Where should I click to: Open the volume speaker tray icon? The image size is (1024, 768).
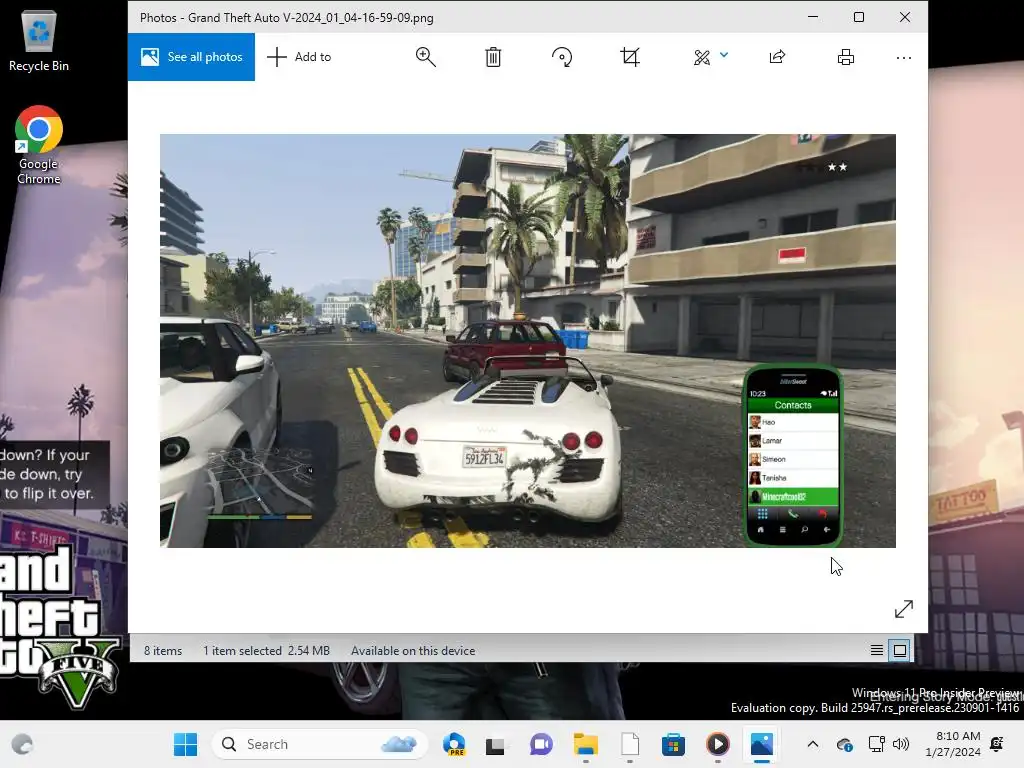pos(901,744)
